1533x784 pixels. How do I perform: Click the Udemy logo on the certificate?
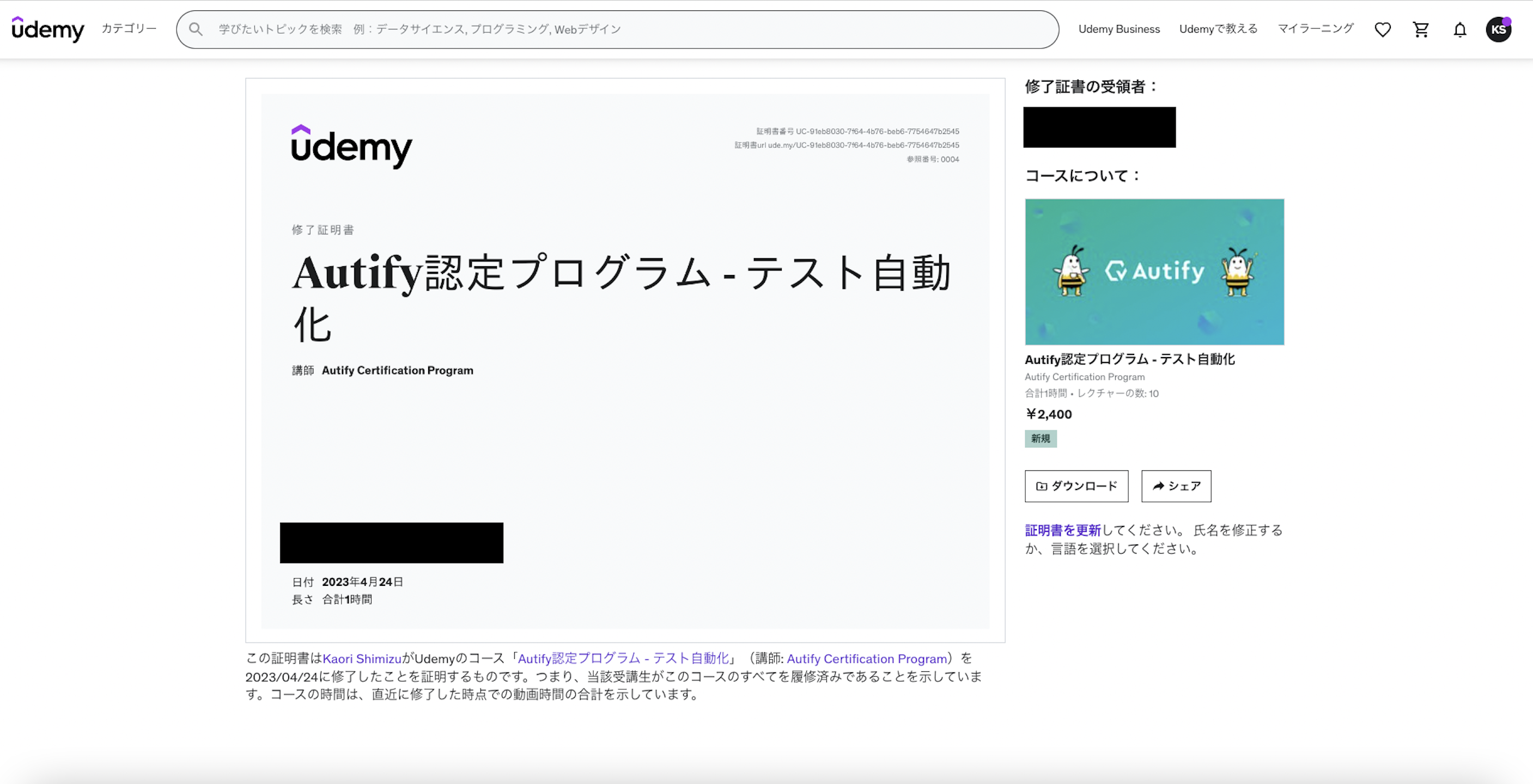(351, 146)
